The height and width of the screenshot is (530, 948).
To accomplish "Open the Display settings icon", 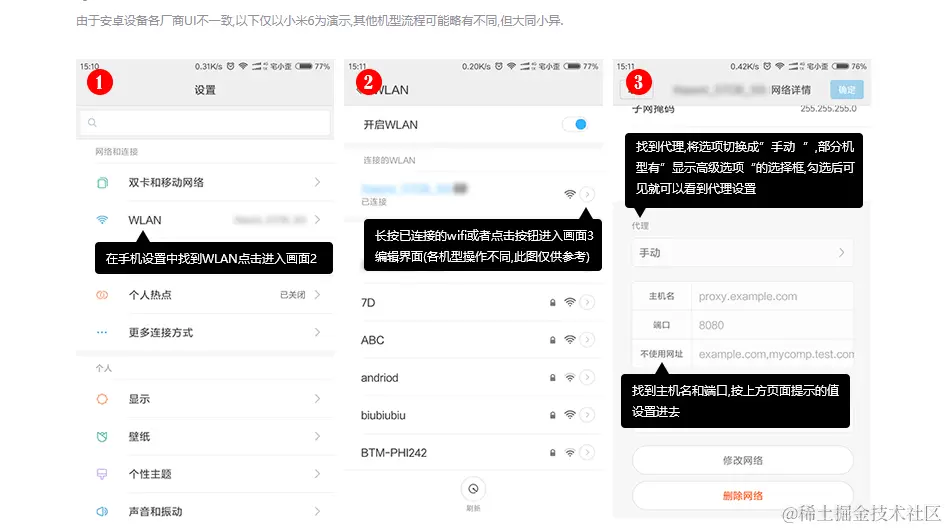I will [x=102, y=399].
